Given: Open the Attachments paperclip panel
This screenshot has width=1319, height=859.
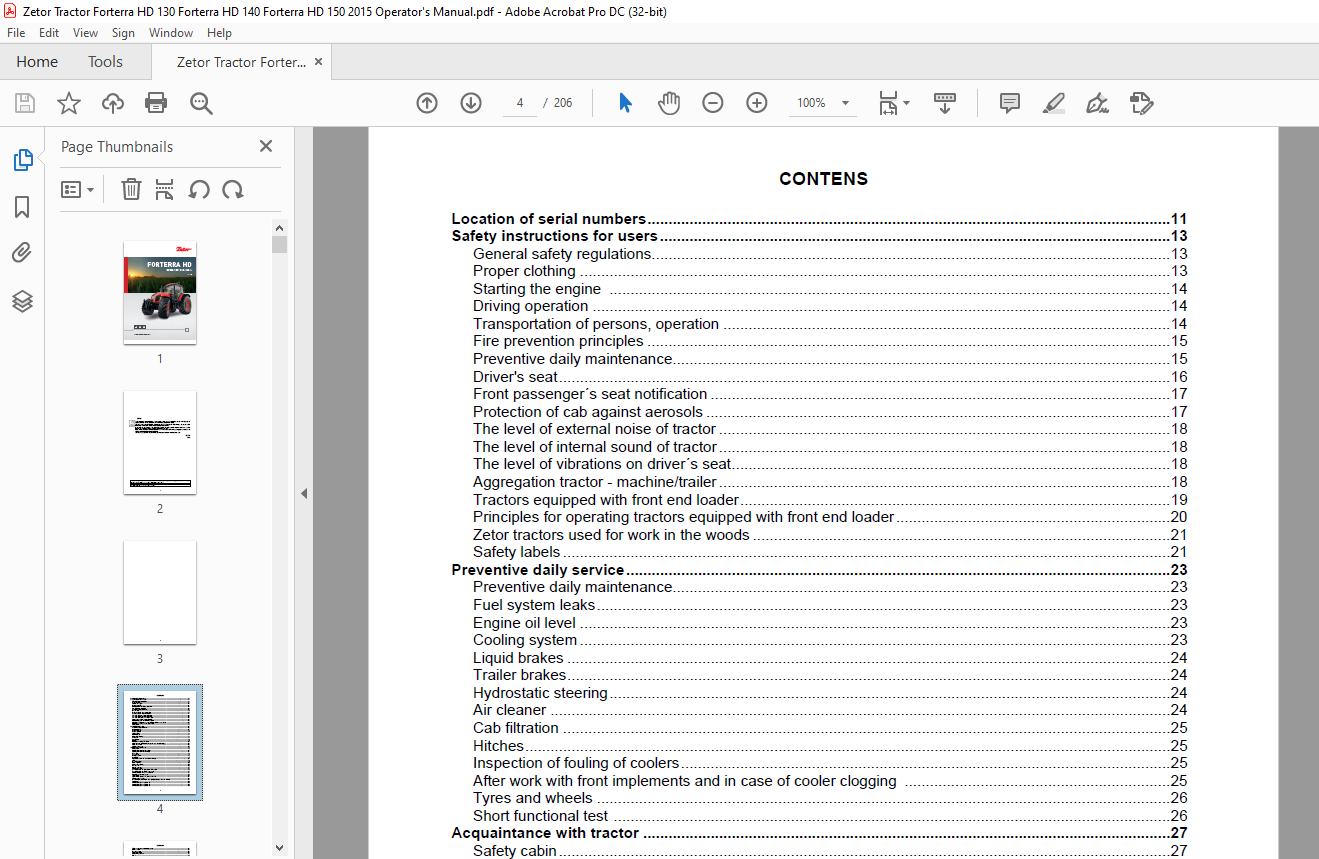Looking at the screenshot, I should tap(22, 254).
